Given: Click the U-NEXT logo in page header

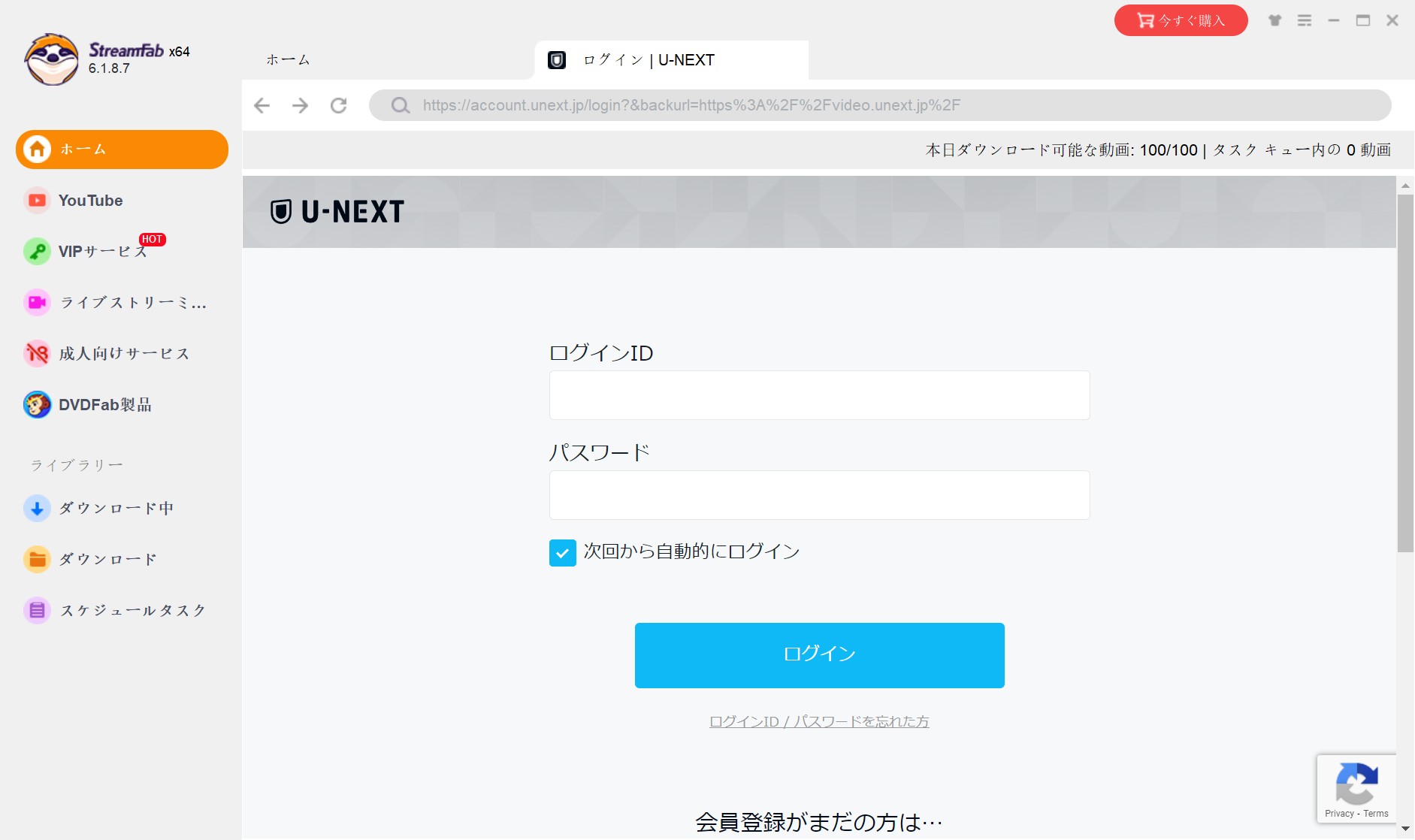Looking at the screenshot, I should click(x=337, y=212).
